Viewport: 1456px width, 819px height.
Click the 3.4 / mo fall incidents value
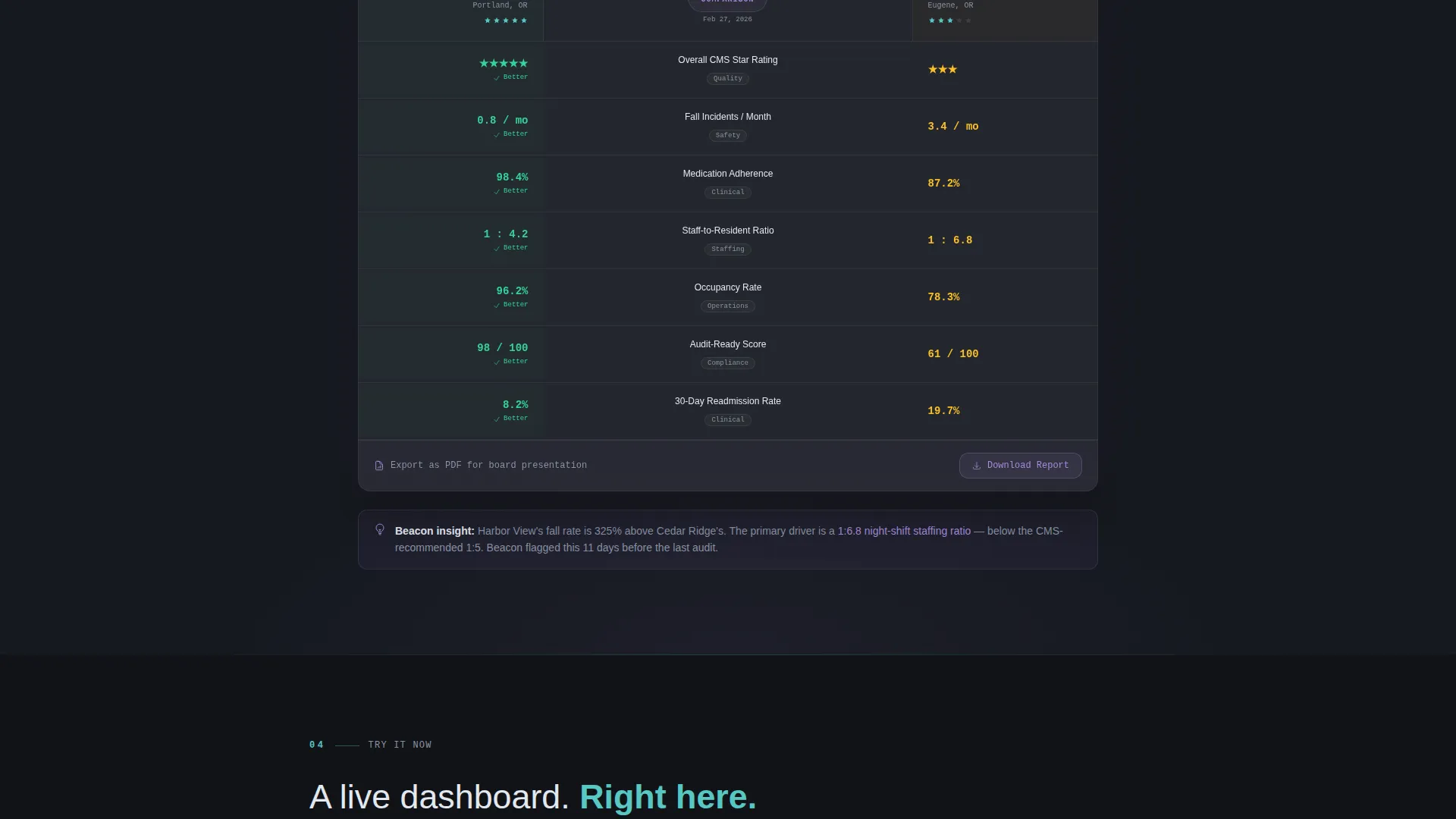[x=952, y=127]
